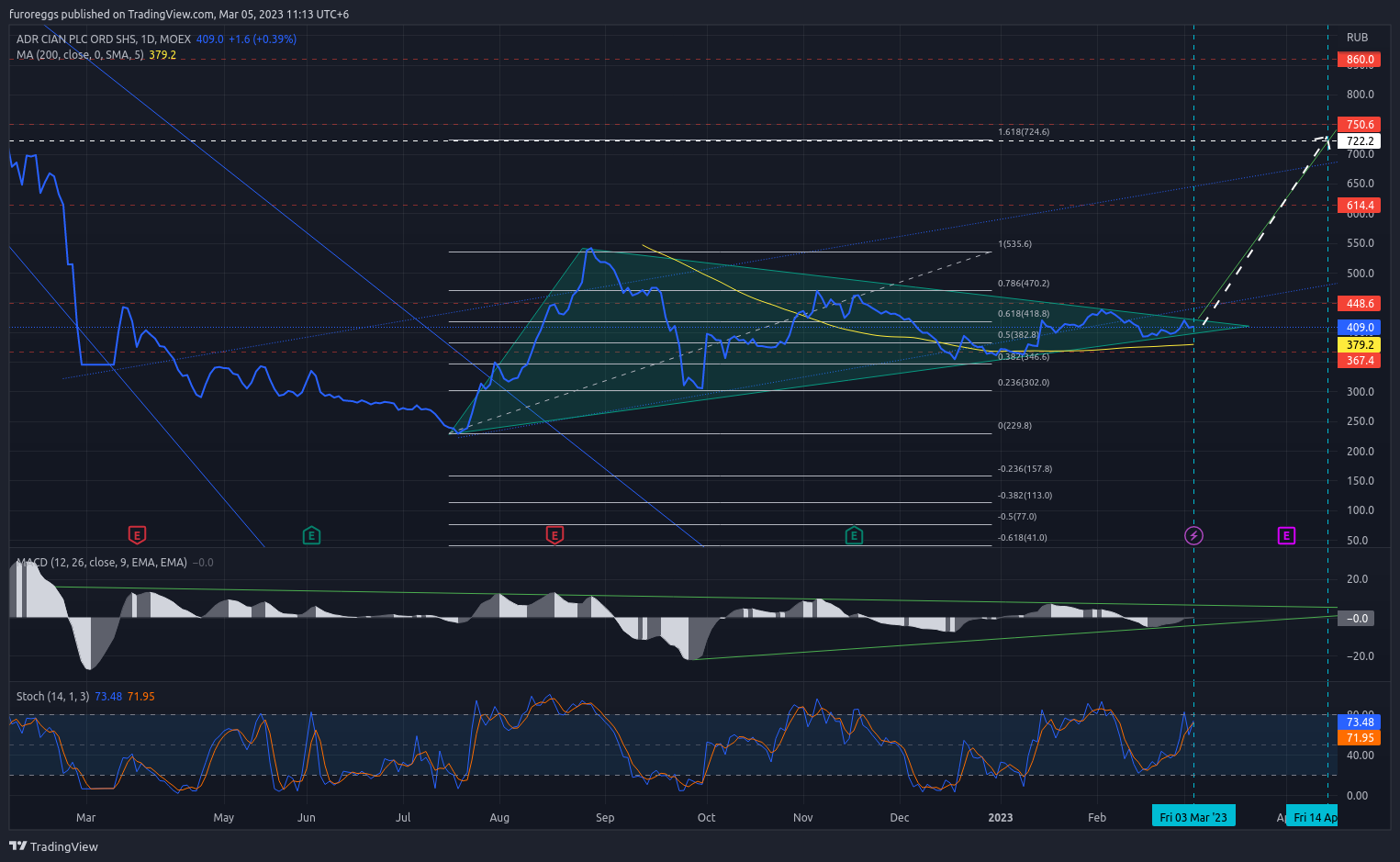Click the Feb label on the time axis
The image size is (1400, 862).
pyautogui.click(x=1097, y=818)
